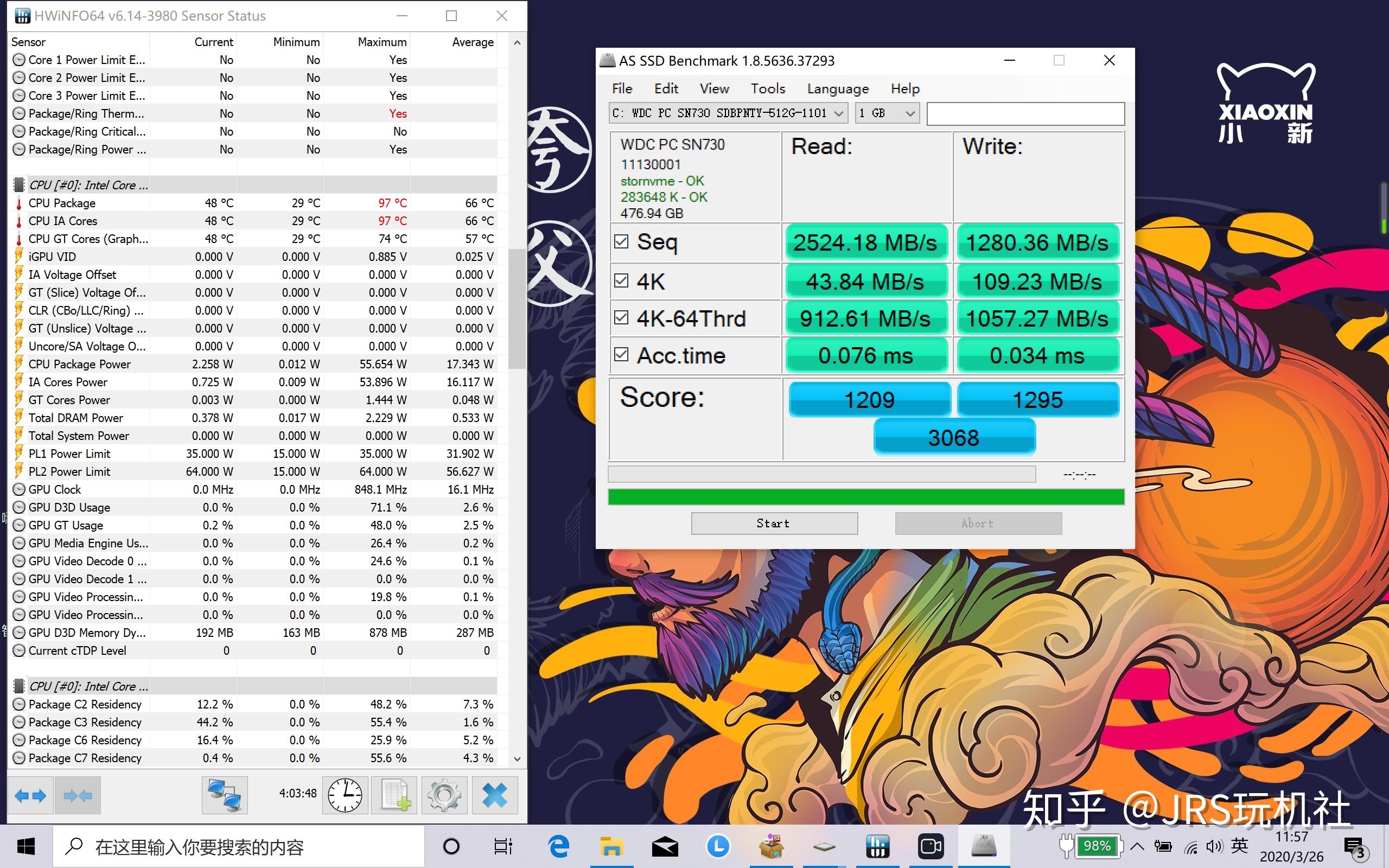Click the clock reset timer icon

[345, 795]
